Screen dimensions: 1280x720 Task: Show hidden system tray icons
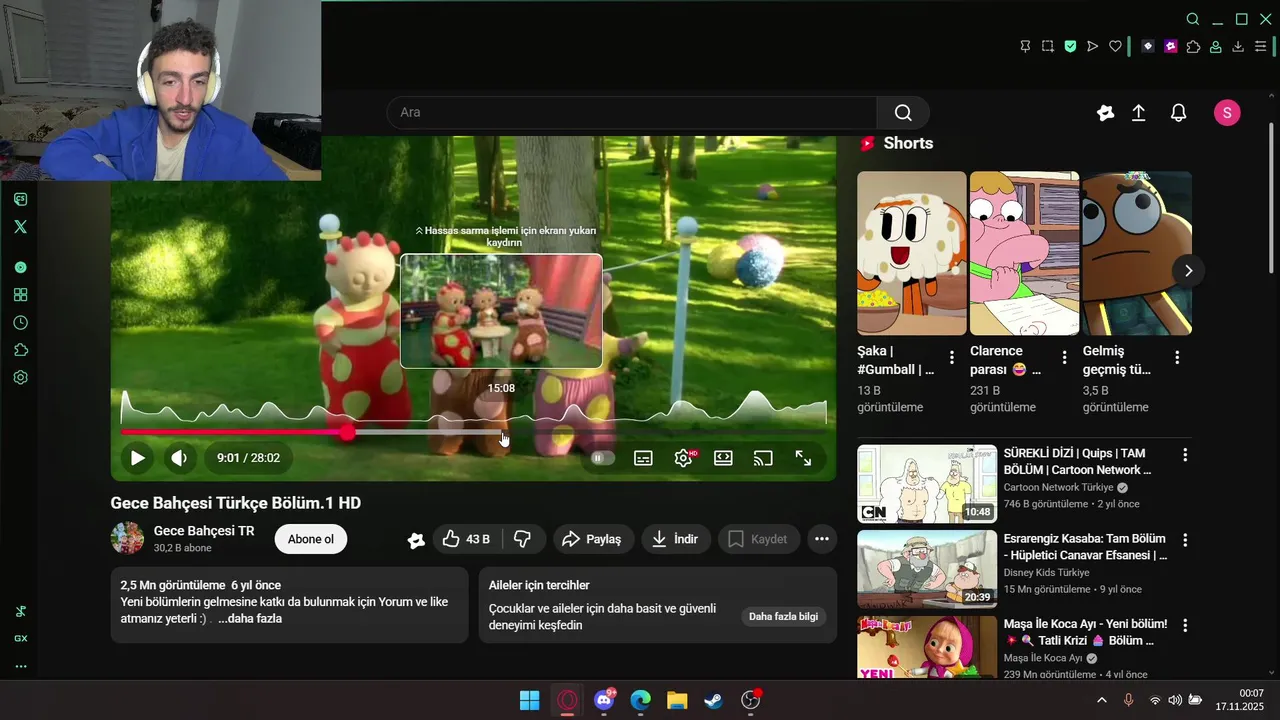click(1102, 700)
